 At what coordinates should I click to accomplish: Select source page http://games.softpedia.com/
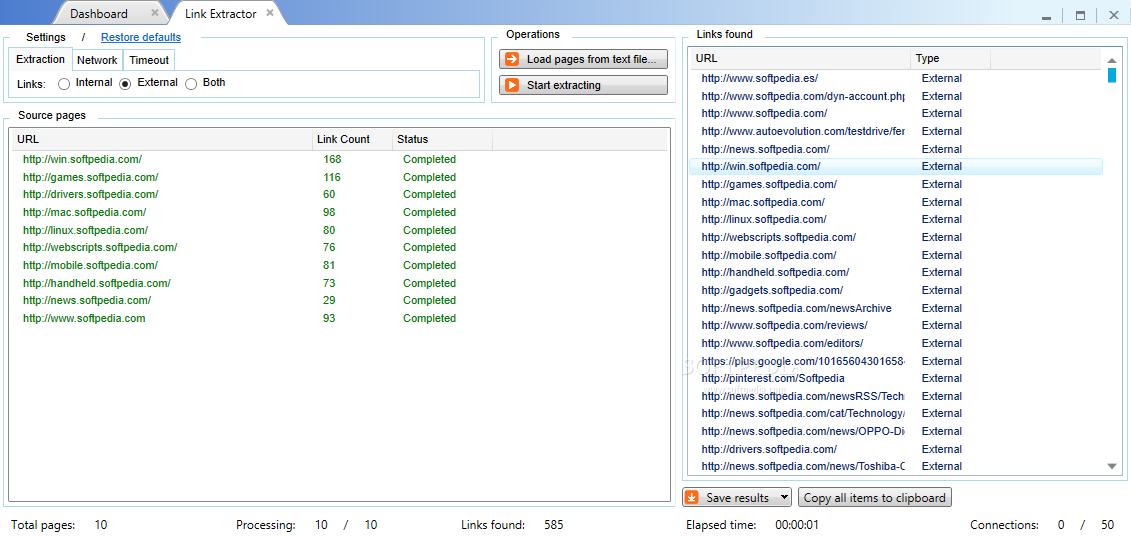pos(90,177)
